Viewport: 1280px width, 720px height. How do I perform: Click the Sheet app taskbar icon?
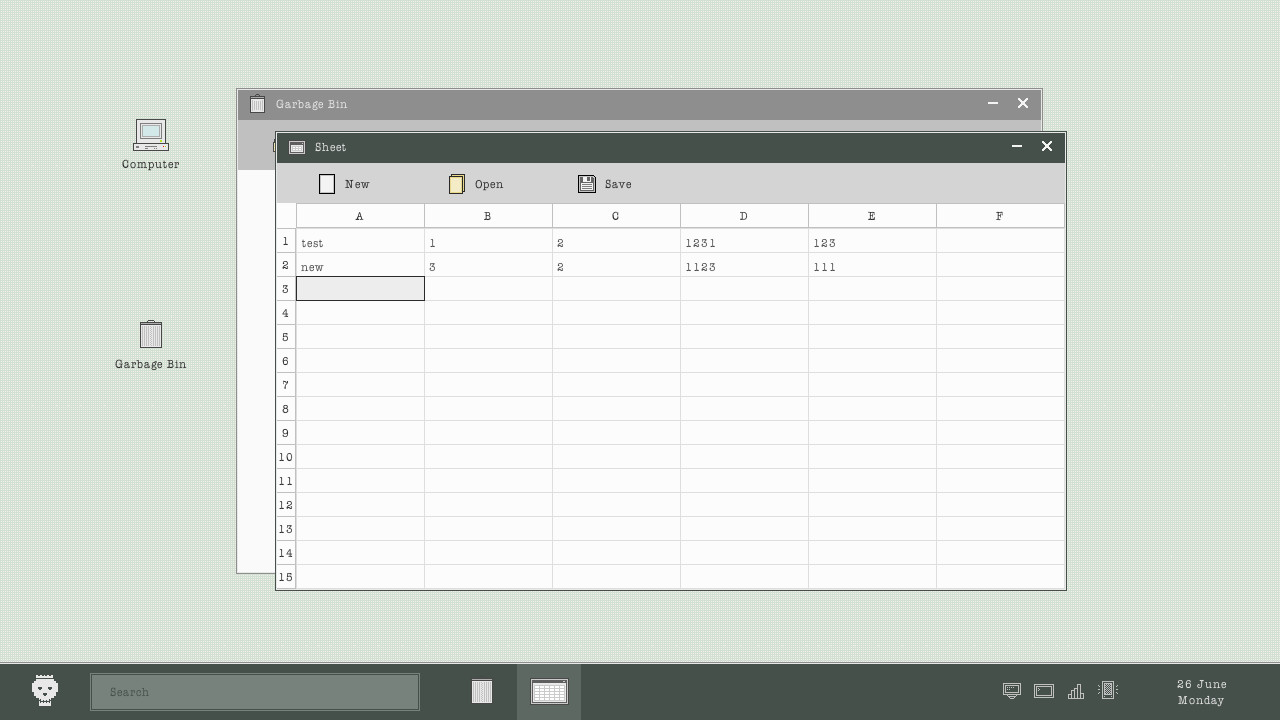pos(549,691)
